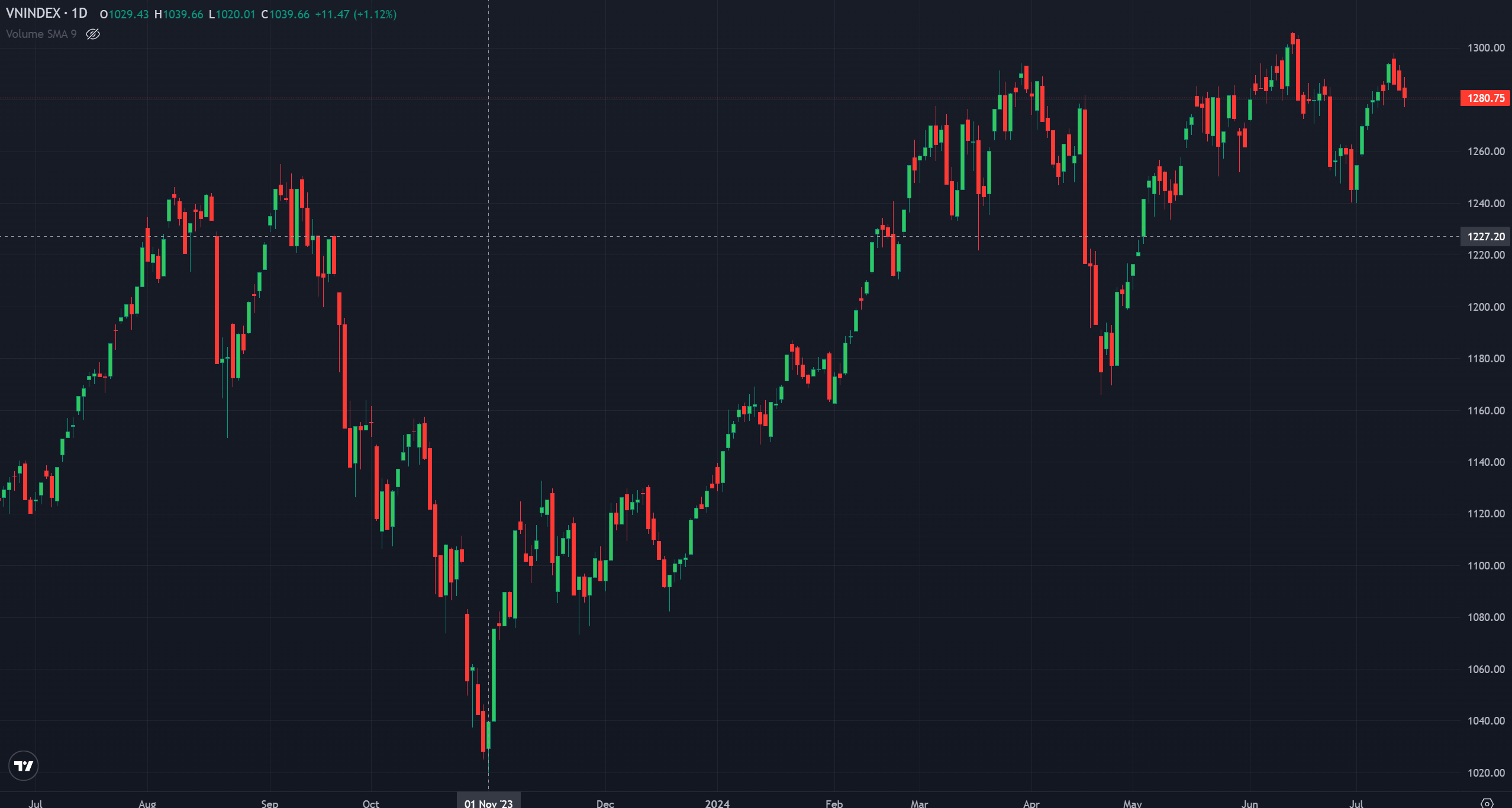Click the close value C1039.66

[x=285, y=14]
